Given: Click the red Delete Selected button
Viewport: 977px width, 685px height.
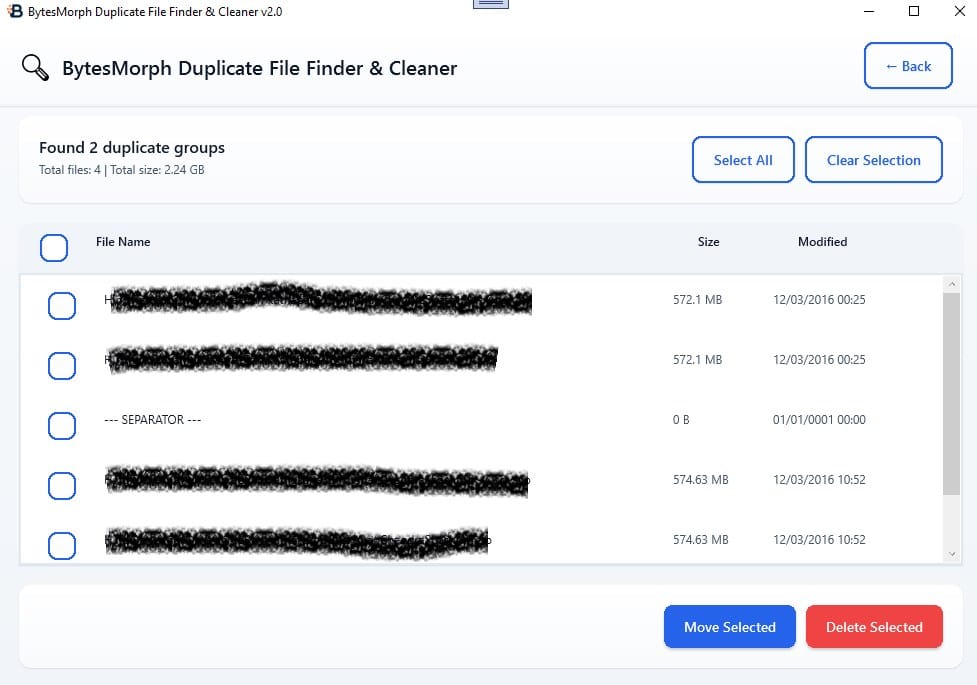Looking at the screenshot, I should click(x=874, y=627).
